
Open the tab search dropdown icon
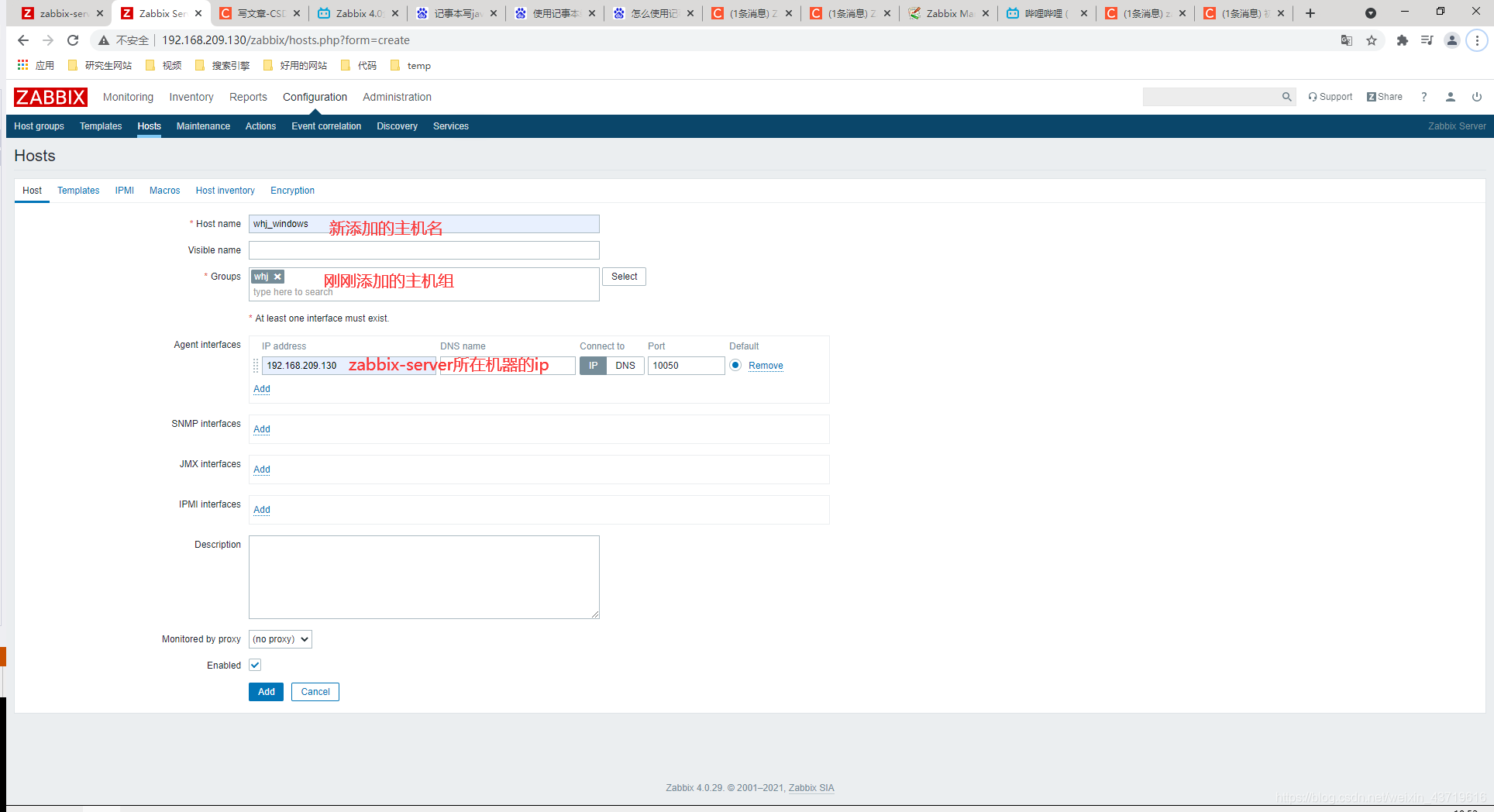[x=1370, y=13]
